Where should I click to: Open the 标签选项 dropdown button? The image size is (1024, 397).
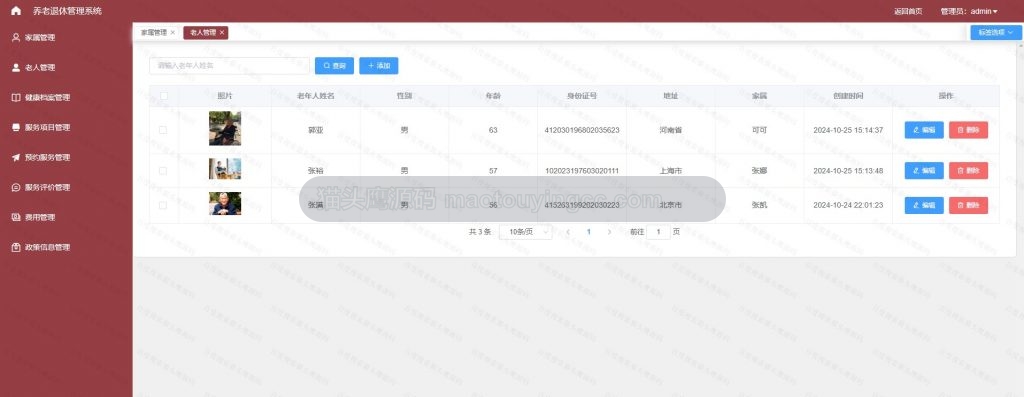click(996, 32)
